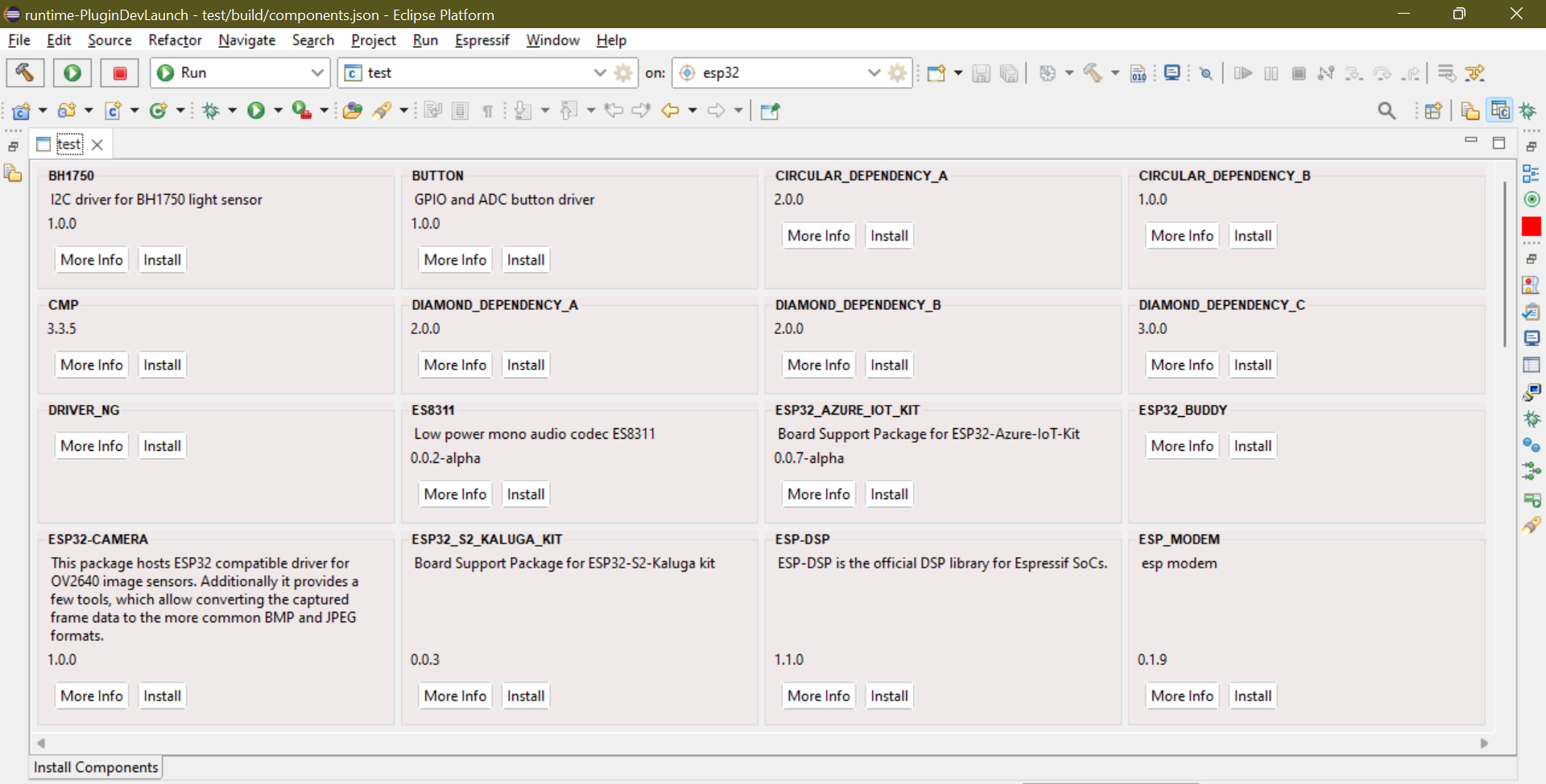Expand the Run toolbar dropdown arrow
This screenshot has width=1546, height=784.
278,111
